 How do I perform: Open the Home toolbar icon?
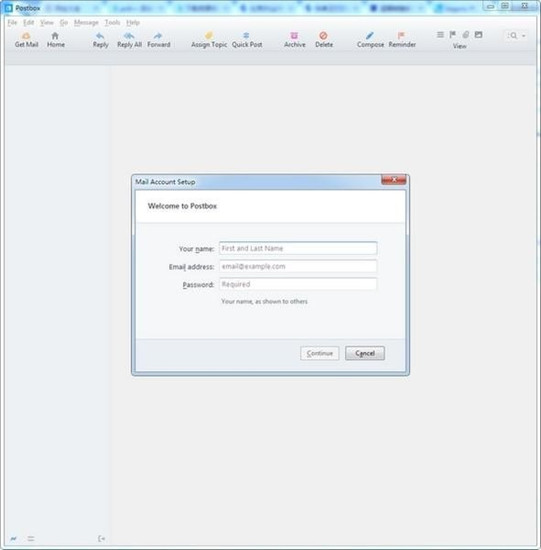pos(55,36)
